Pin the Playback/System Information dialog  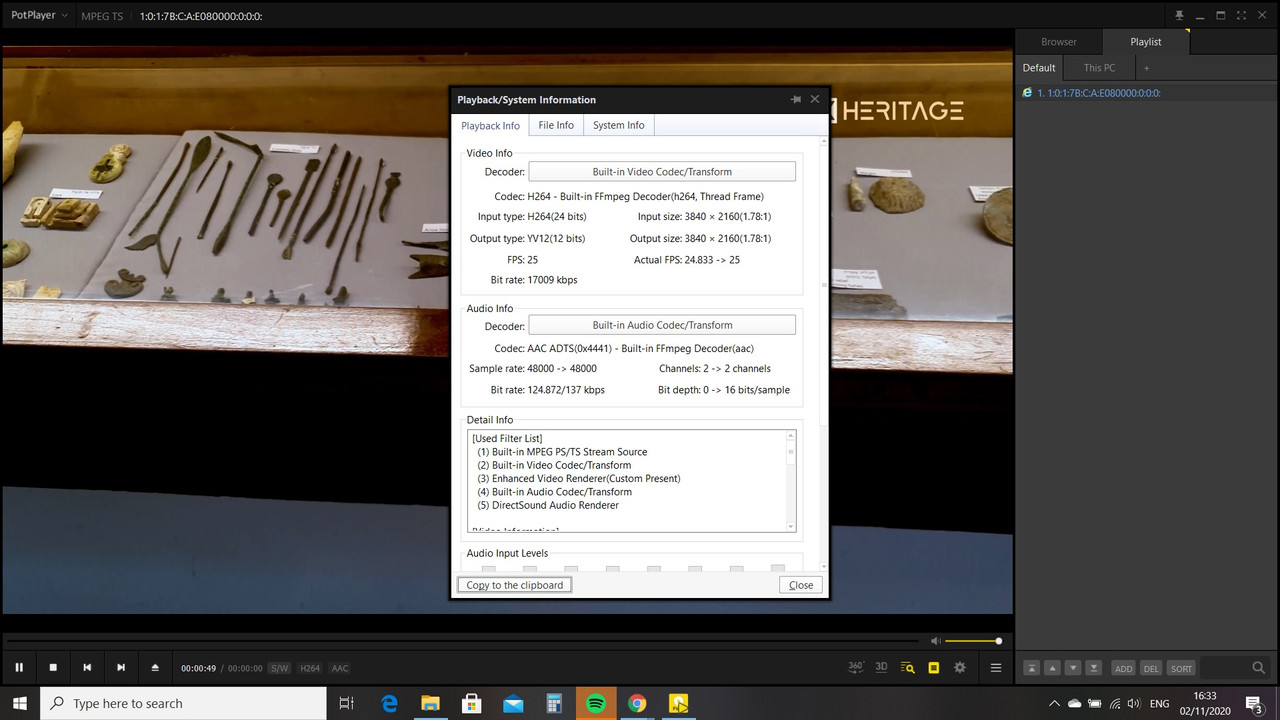tap(796, 99)
